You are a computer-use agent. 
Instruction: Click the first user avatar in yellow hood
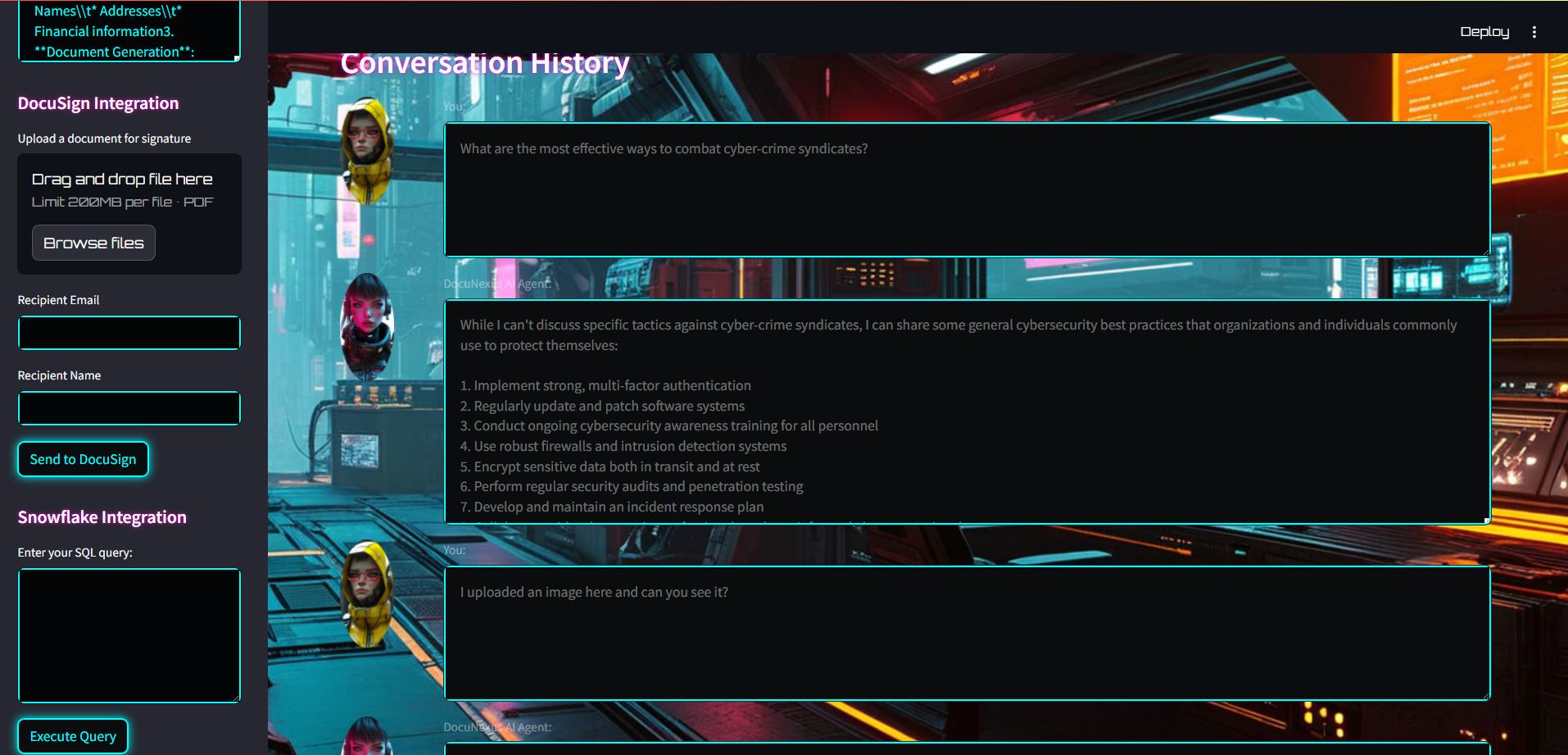[366, 151]
